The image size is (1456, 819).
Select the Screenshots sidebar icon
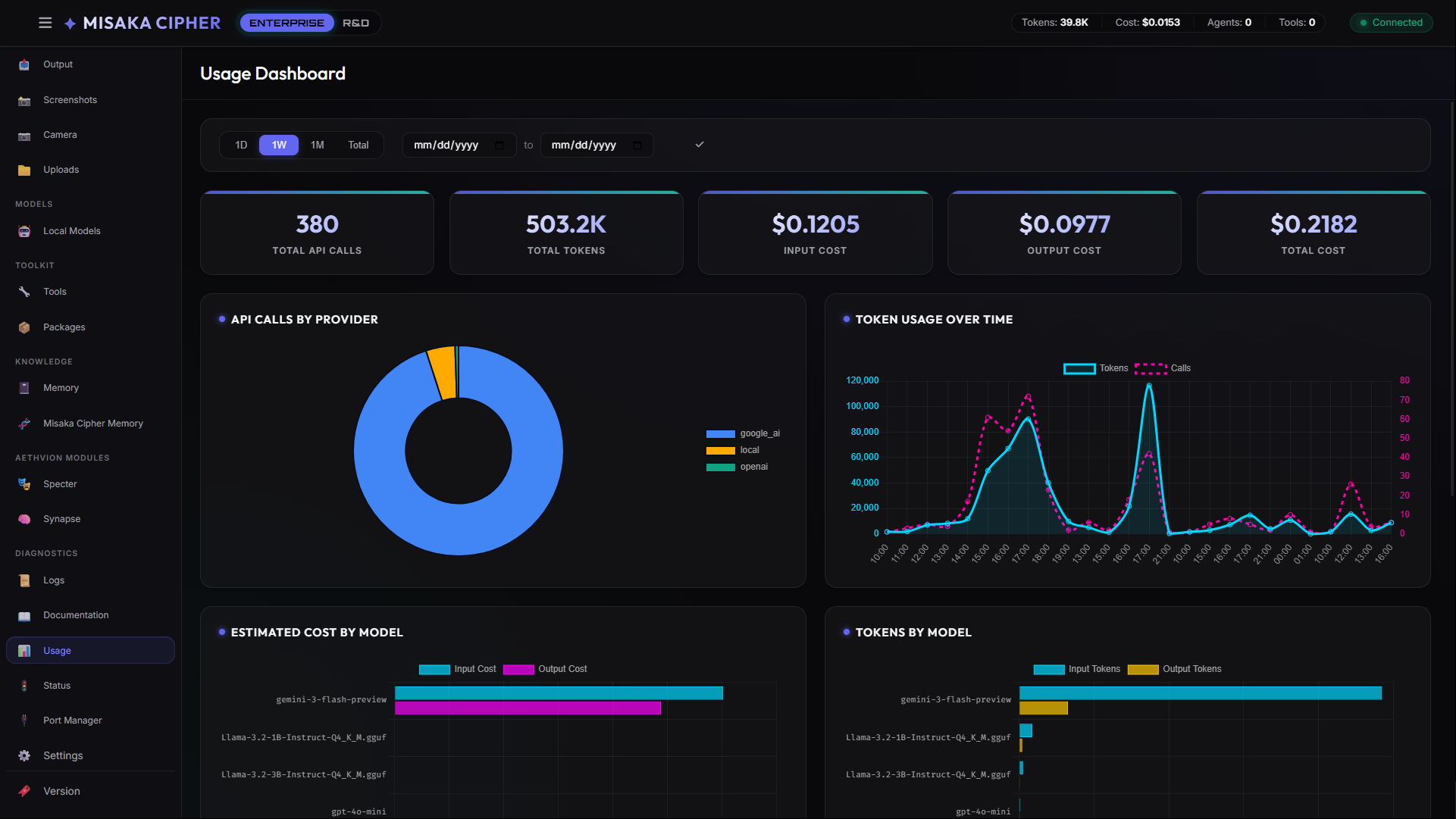pyautogui.click(x=23, y=99)
